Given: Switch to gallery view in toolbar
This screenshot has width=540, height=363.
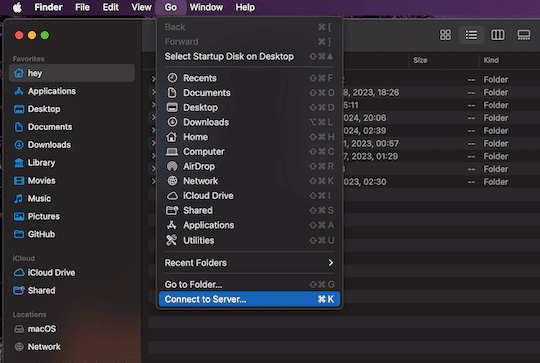Looking at the screenshot, I should coord(523,35).
